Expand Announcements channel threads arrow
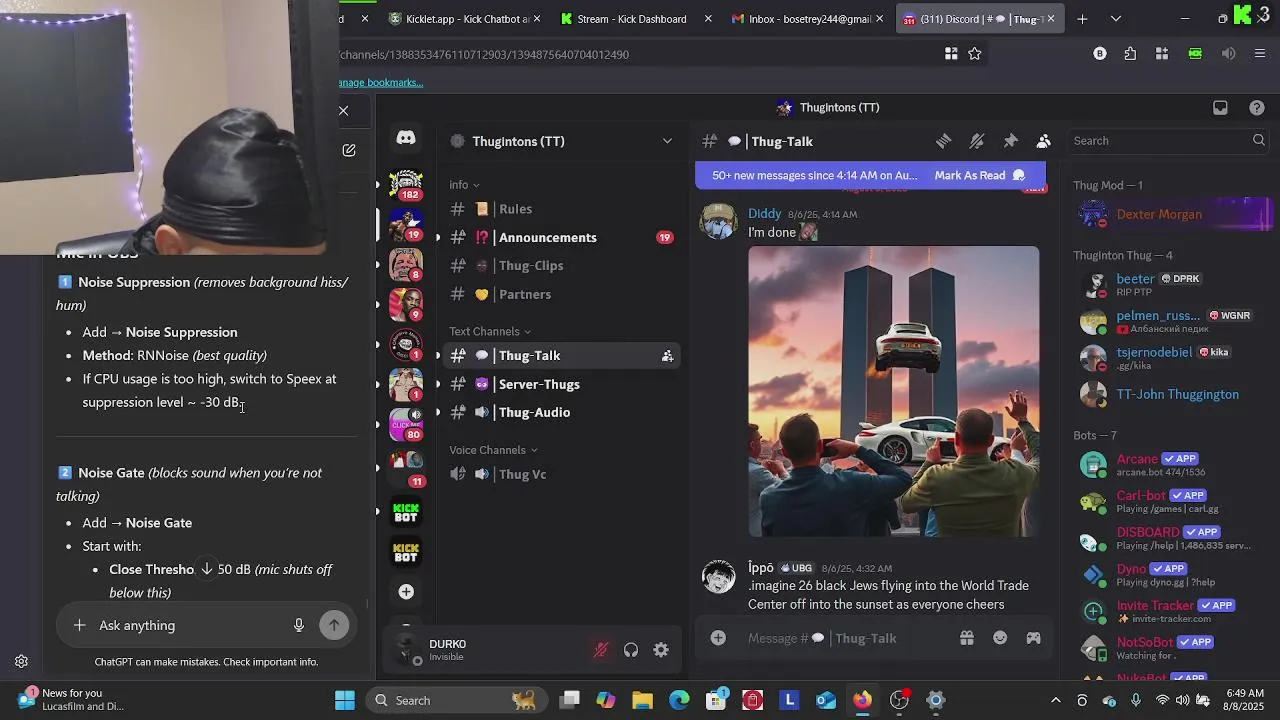Image resolution: width=1280 pixels, height=720 pixels. coord(438,238)
